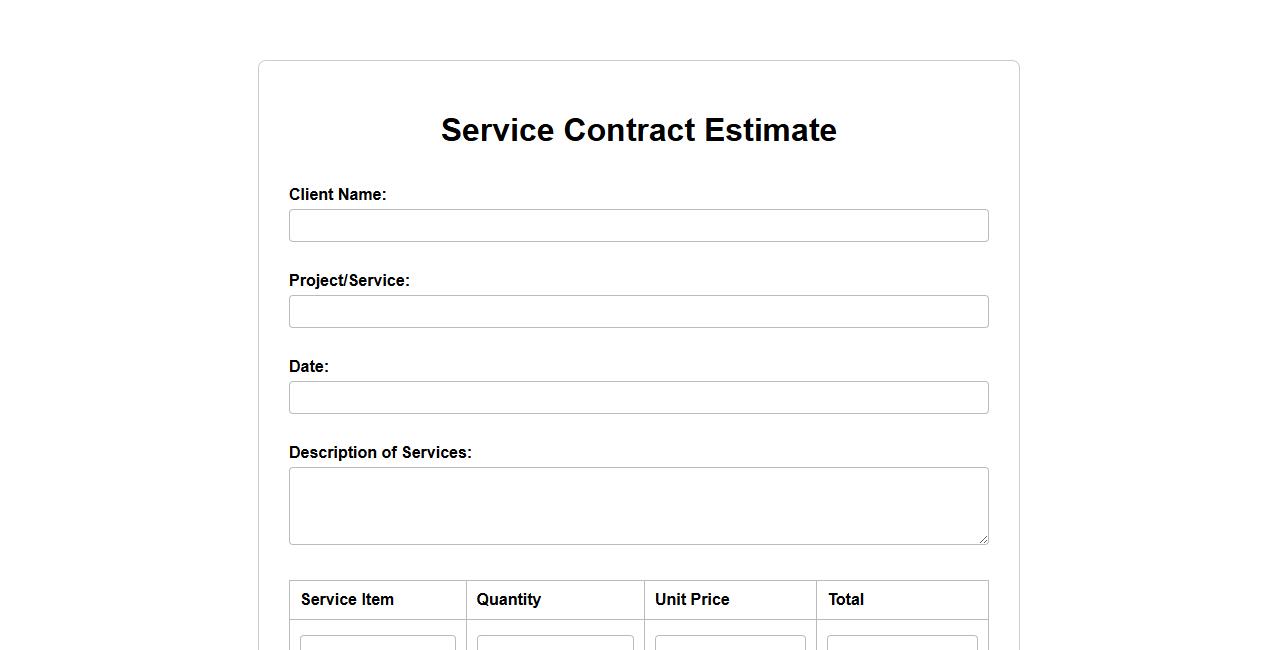Click the Client Name input field

(x=638, y=226)
